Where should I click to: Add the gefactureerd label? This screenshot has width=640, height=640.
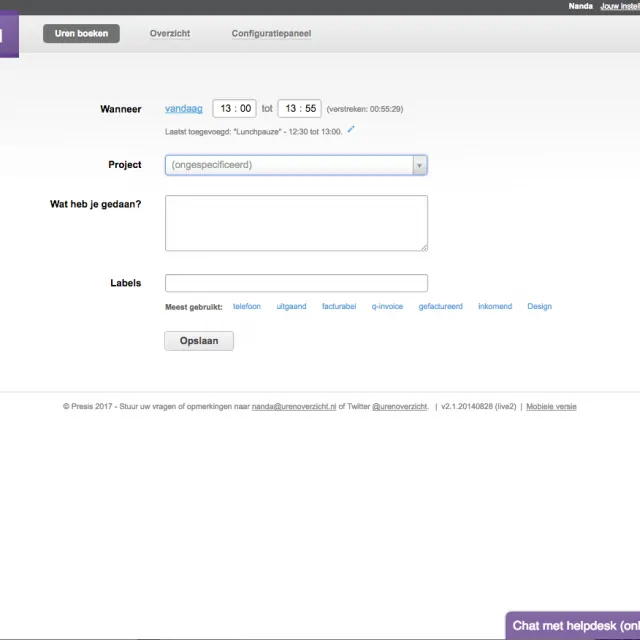[x=440, y=307]
